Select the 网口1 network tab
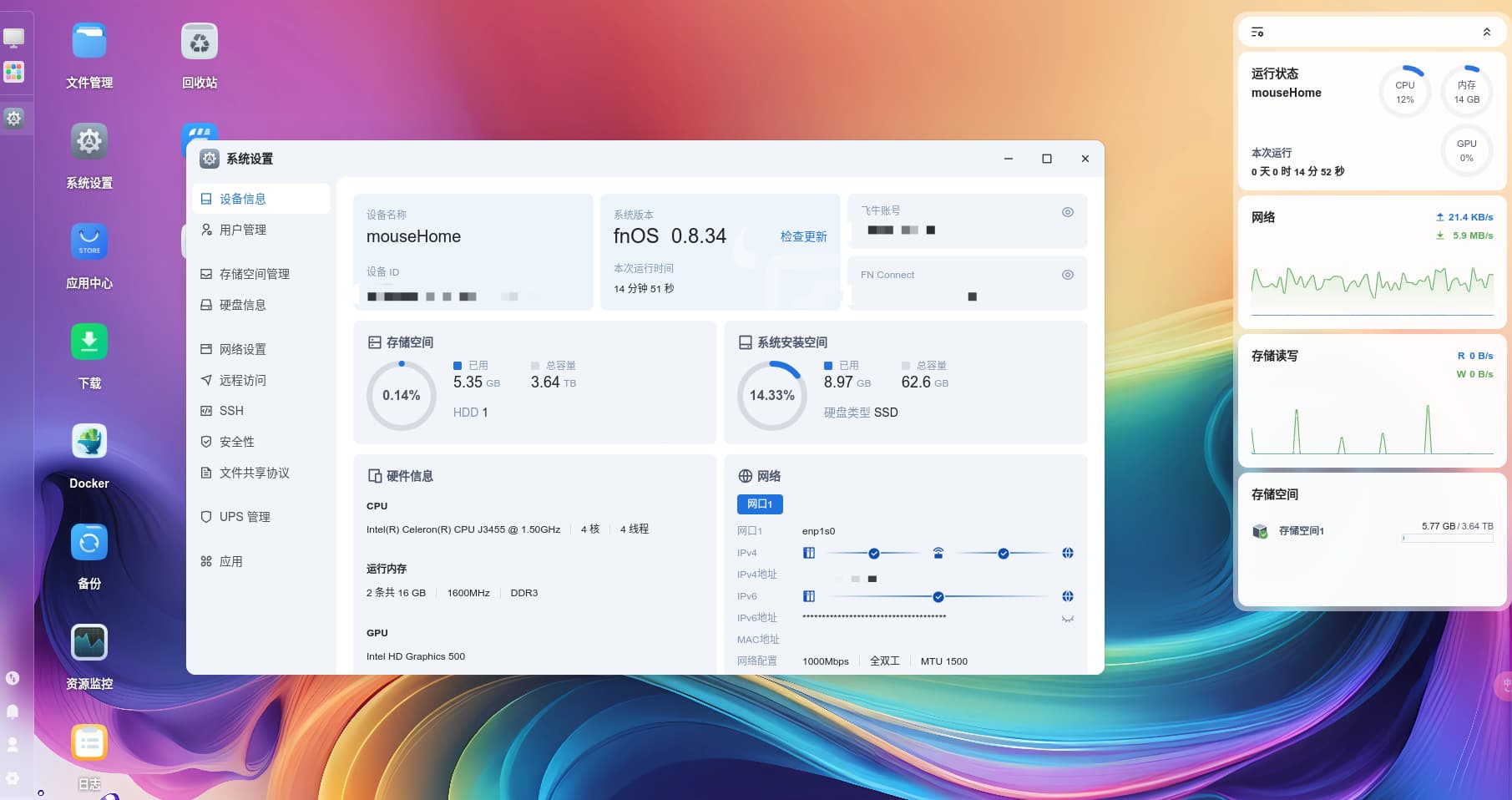Image resolution: width=1512 pixels, height=800 pixels. pos(760,504)
